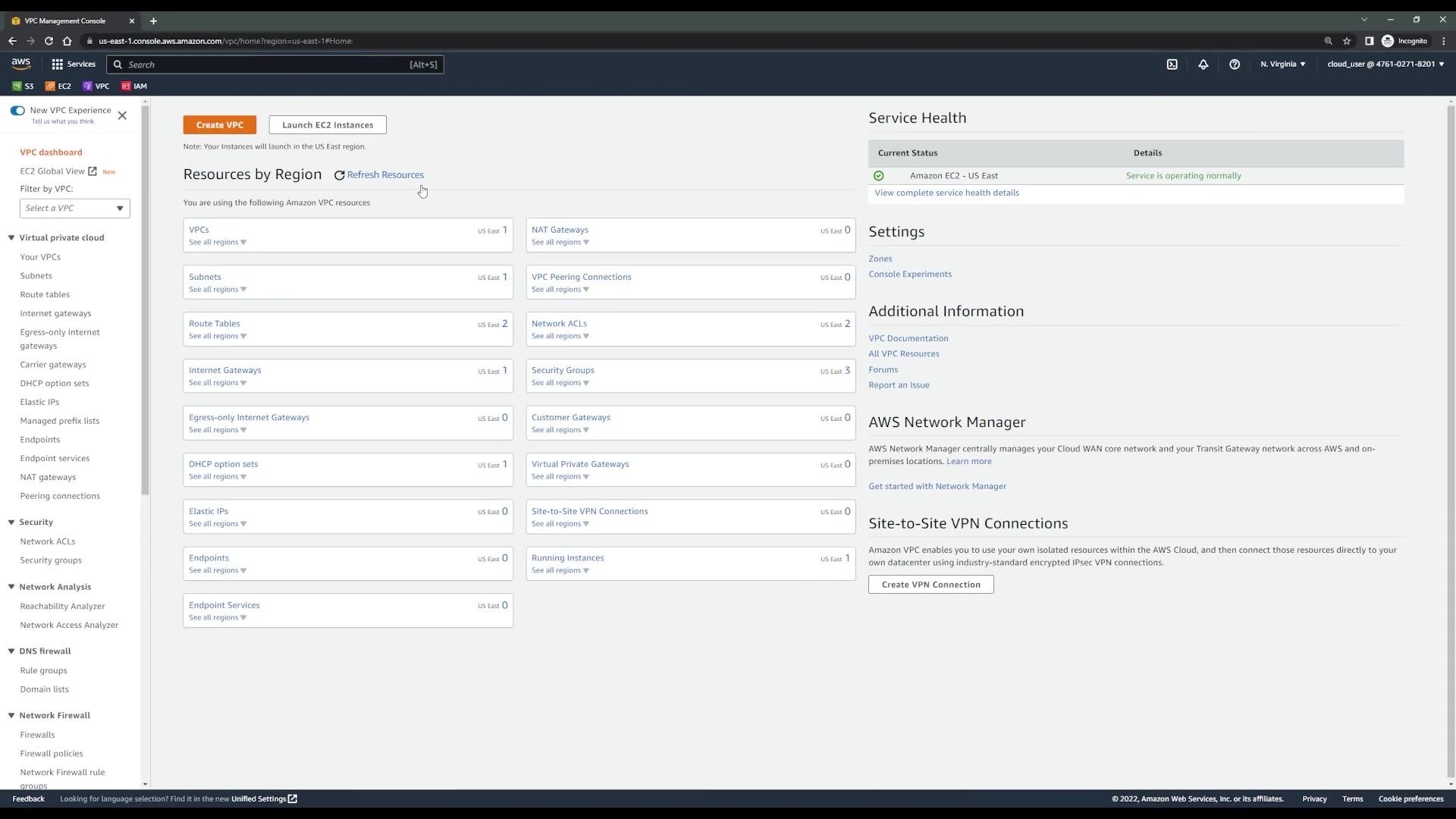
Task: Click the Services grid icon
Action: (57, 64)
